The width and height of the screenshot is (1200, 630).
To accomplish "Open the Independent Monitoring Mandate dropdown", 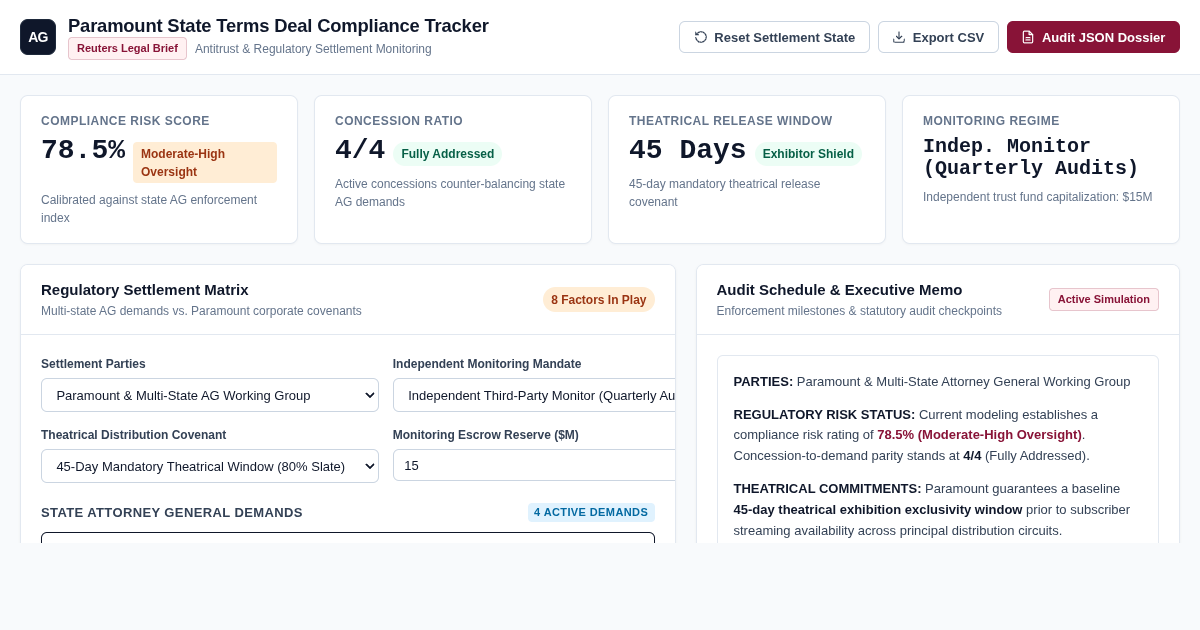I will pyautogui.click(x=534, y=395).
